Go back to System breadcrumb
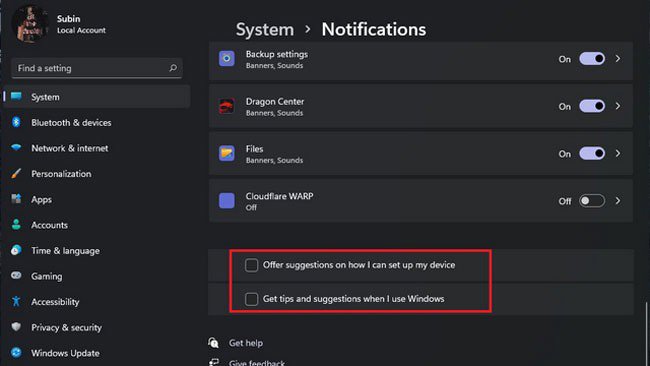The height and width of the screenshot is (366, 650). pyautogui.click(x=265, y=29)
